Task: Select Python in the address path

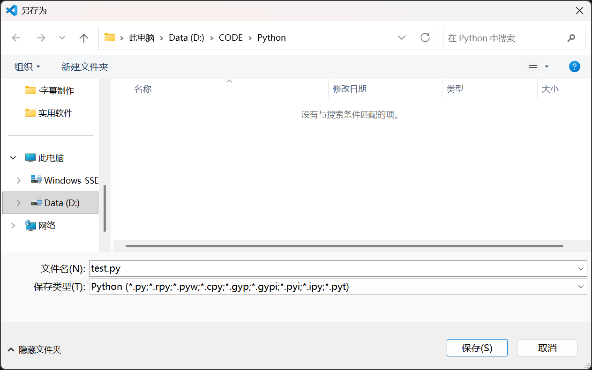Action: coord(271,38)
